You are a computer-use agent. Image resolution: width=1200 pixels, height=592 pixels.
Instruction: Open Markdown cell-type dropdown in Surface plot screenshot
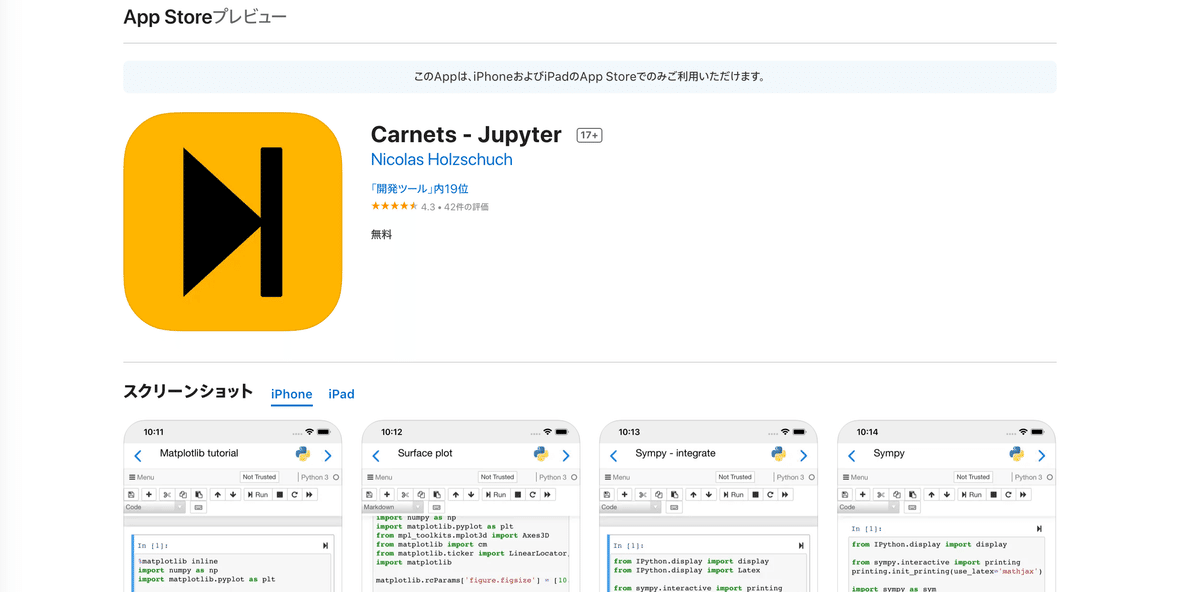click(392, 507)
